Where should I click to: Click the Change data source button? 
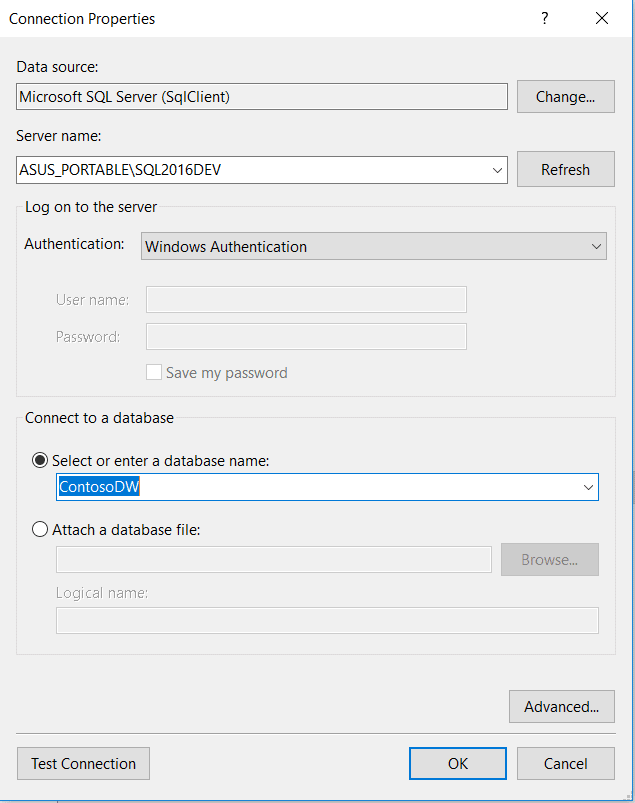click(x=565, y=97)
